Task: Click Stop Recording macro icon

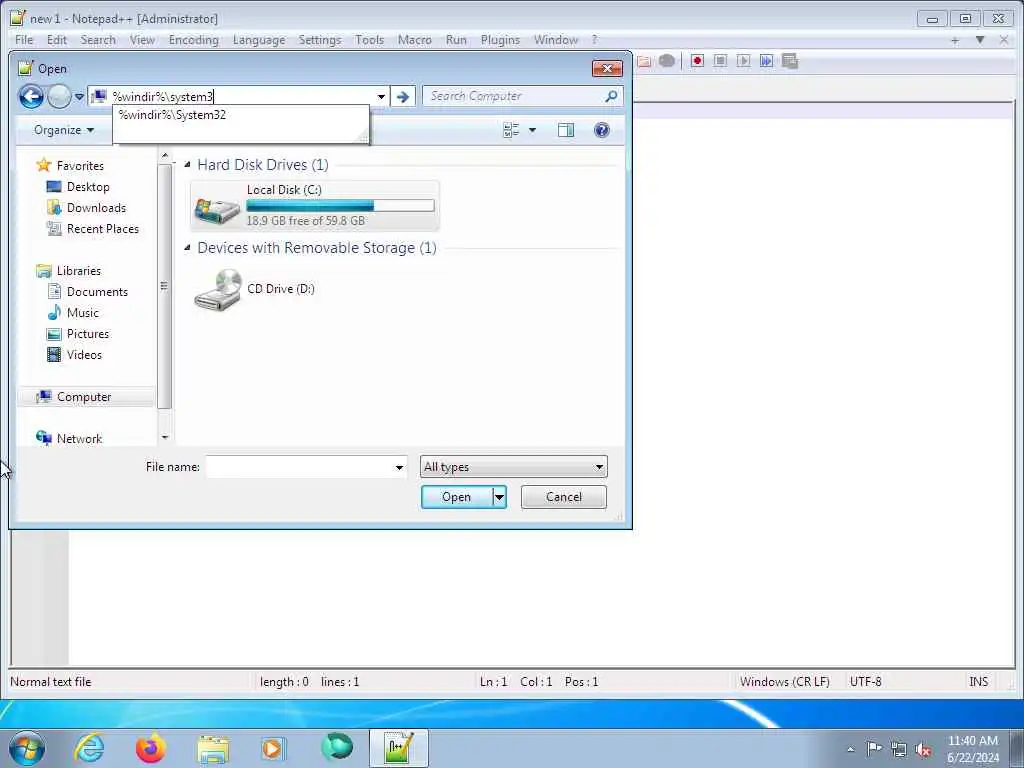Action: [720, 61]
